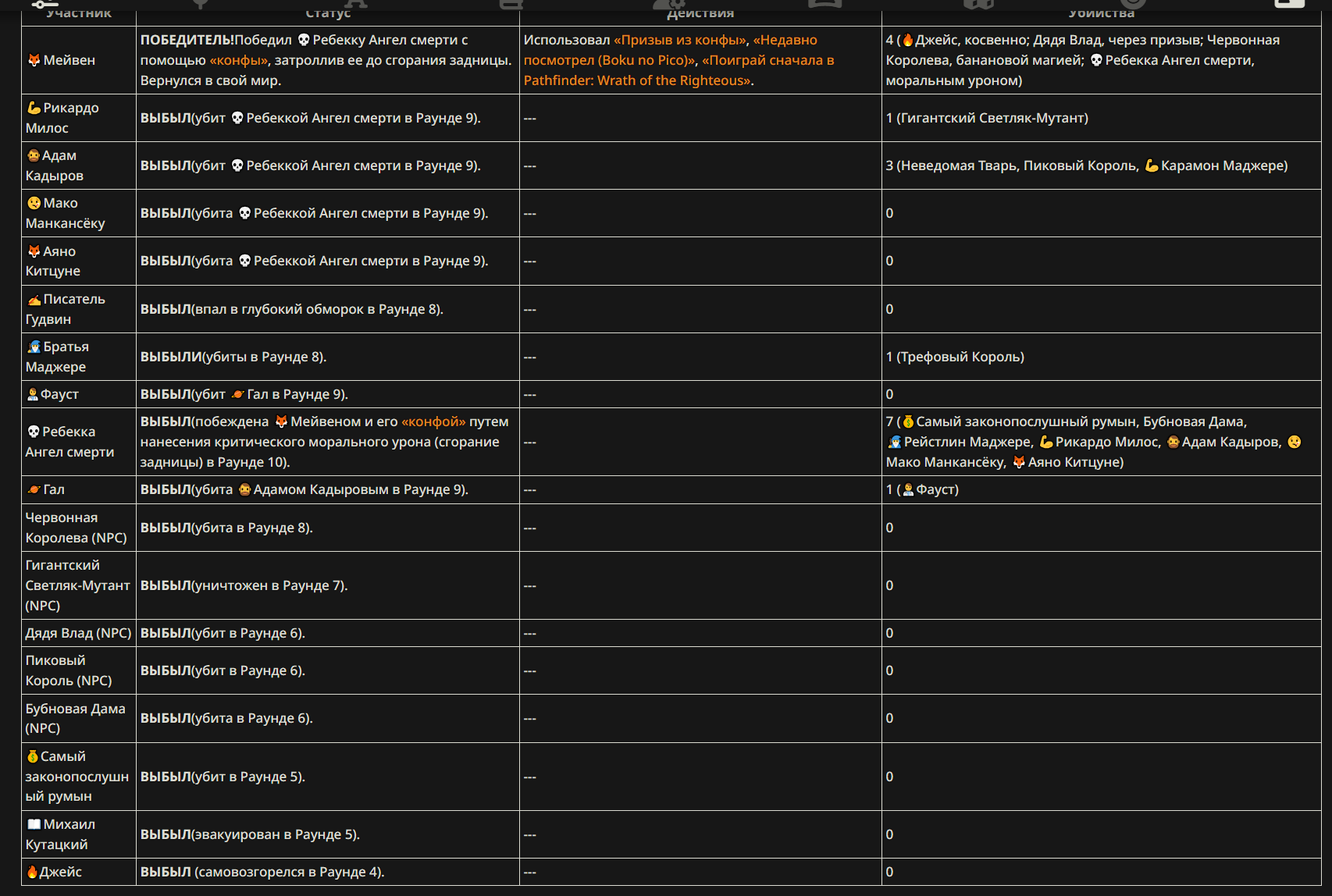Click '1 (Гигантский Светляк-Мутант)' kills cell
Screen dimensions: 1332x896
click(1102, 118)
